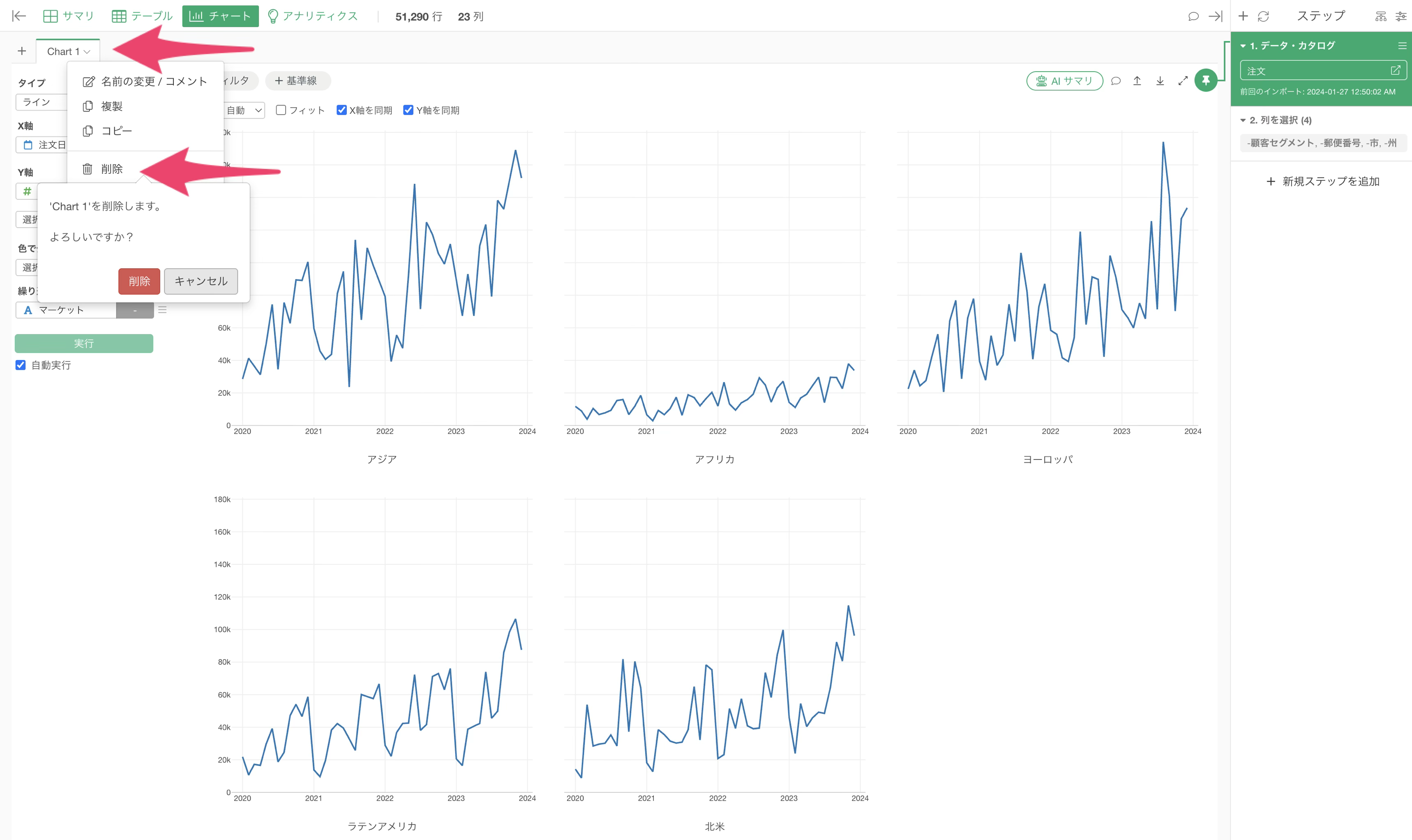Click the green pin icon
1412x840 pixels.
(1205, 81)
